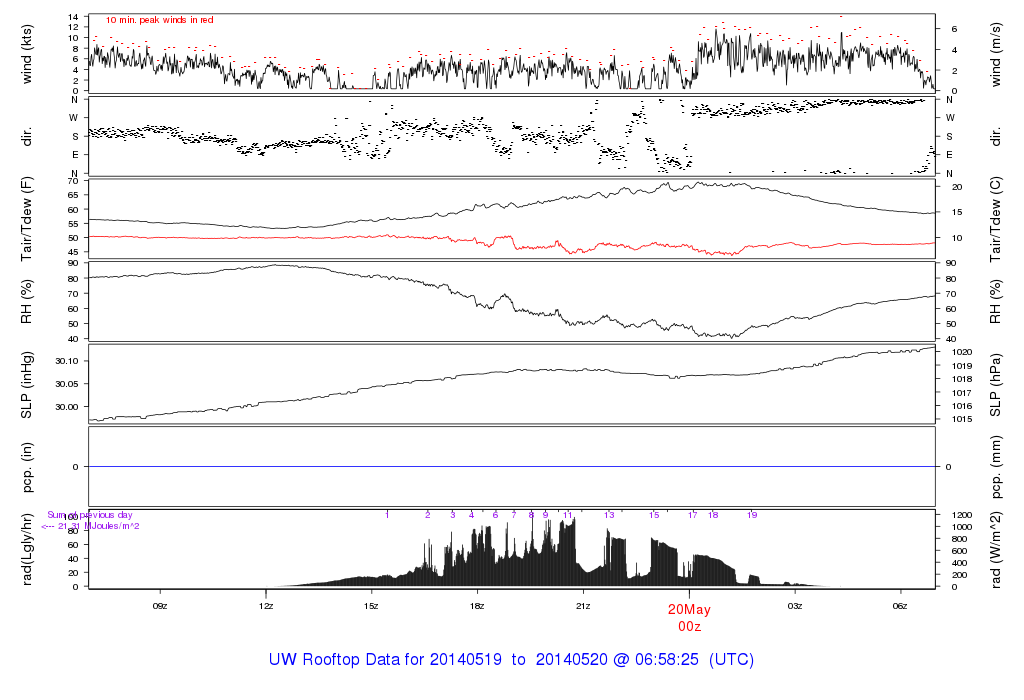Click the purple hour marker '11'

pos(568,515)
